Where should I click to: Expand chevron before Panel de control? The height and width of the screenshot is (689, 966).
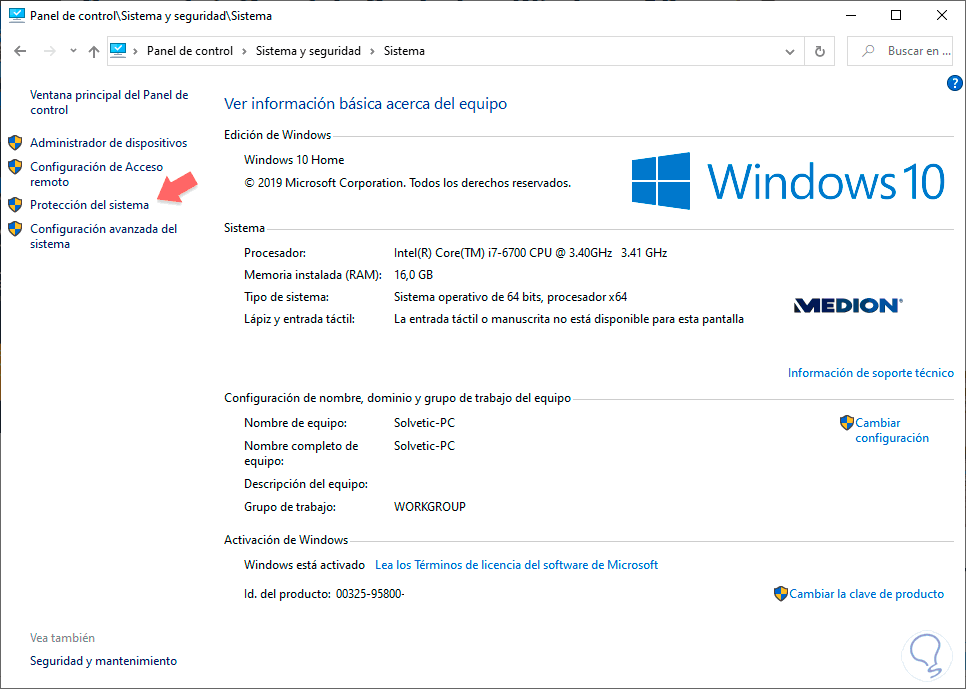136,51
